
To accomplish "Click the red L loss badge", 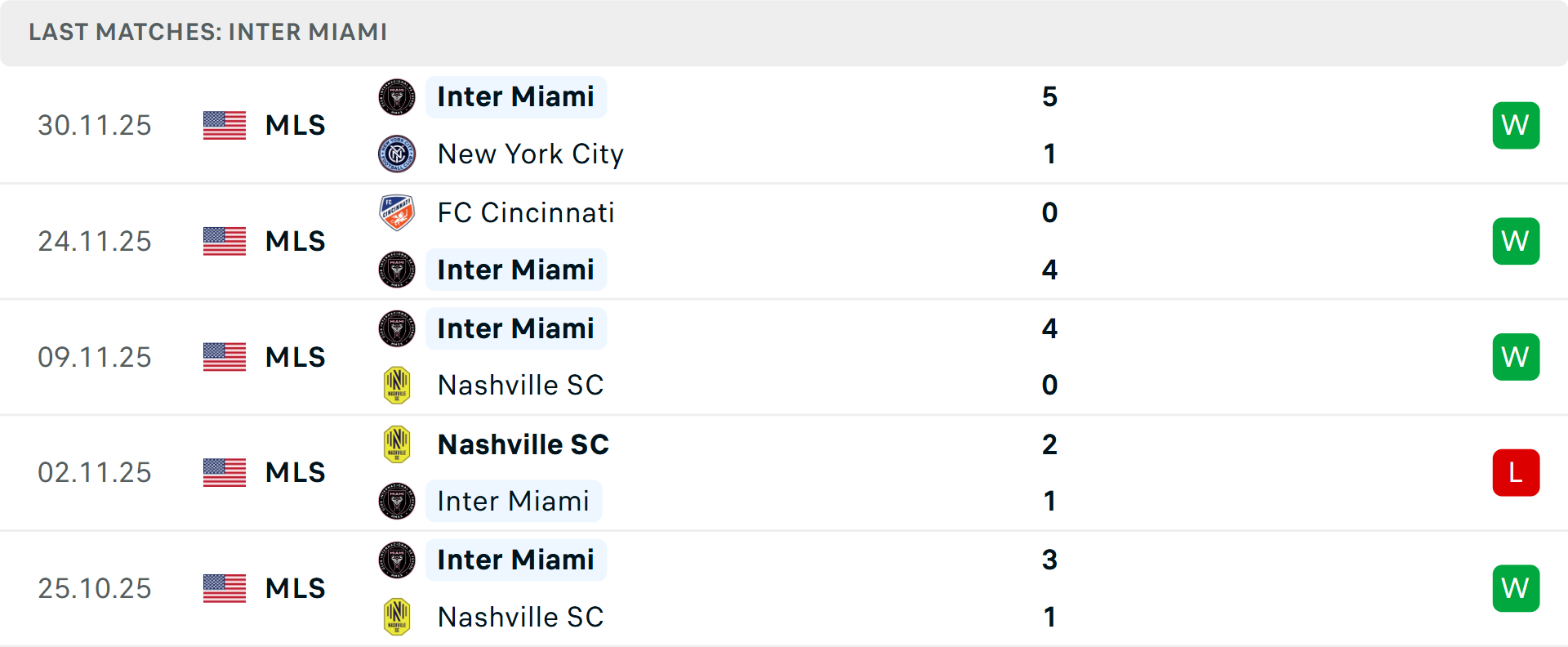I will coord(1516,472).
